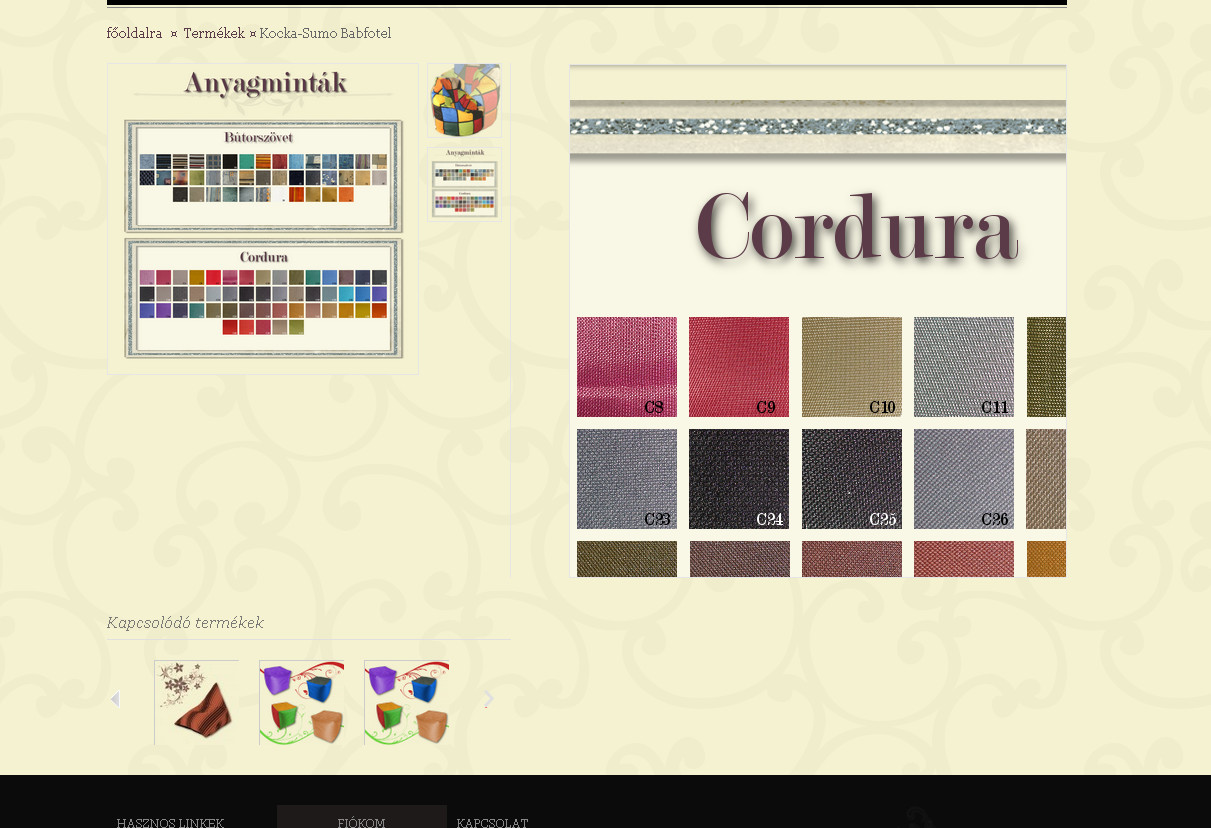Show previous related products with left arrow
This screenshot has height=828, width=1211.
[115, 699]
